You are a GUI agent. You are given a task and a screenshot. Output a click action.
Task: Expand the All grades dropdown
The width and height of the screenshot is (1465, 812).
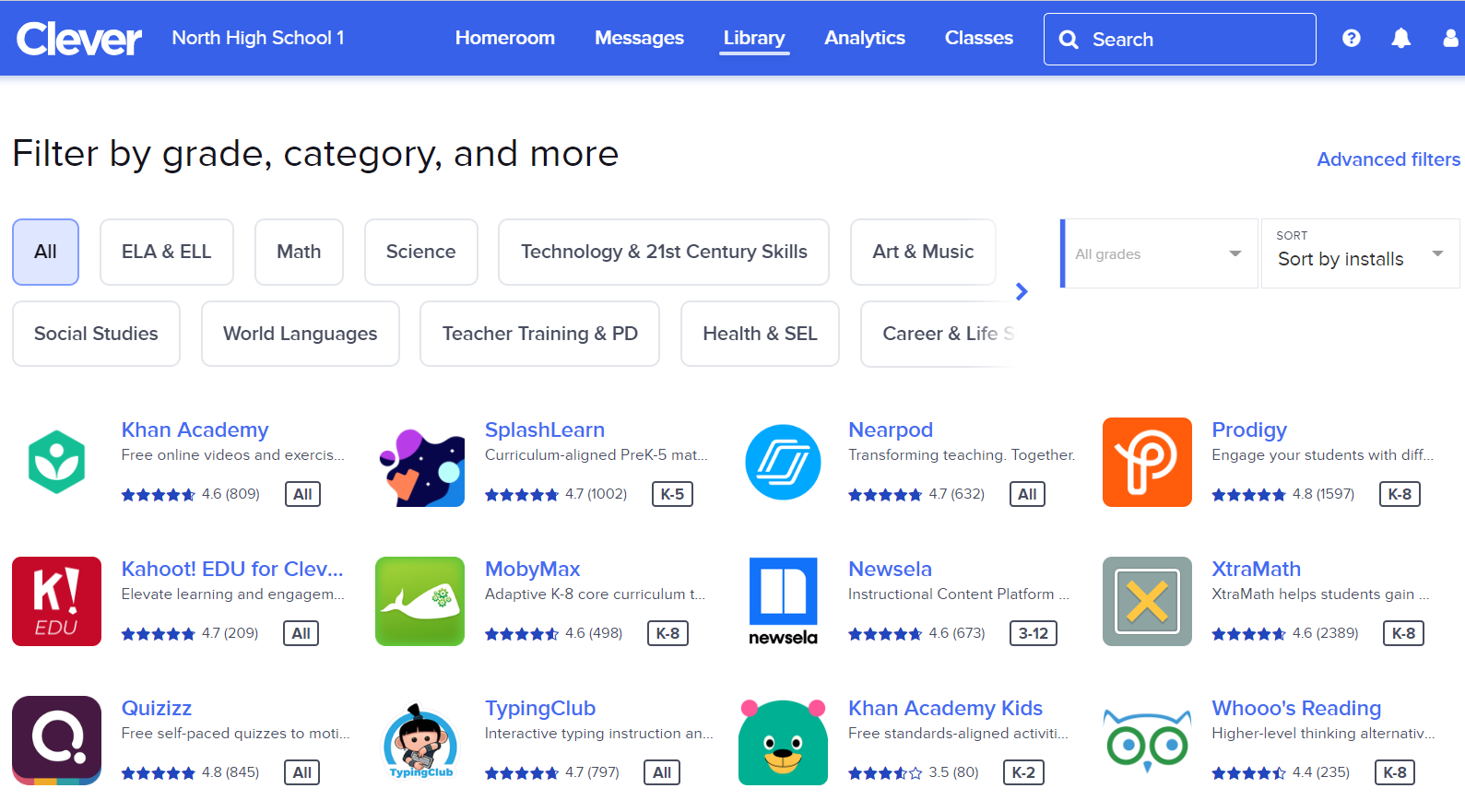[1159, 253]
